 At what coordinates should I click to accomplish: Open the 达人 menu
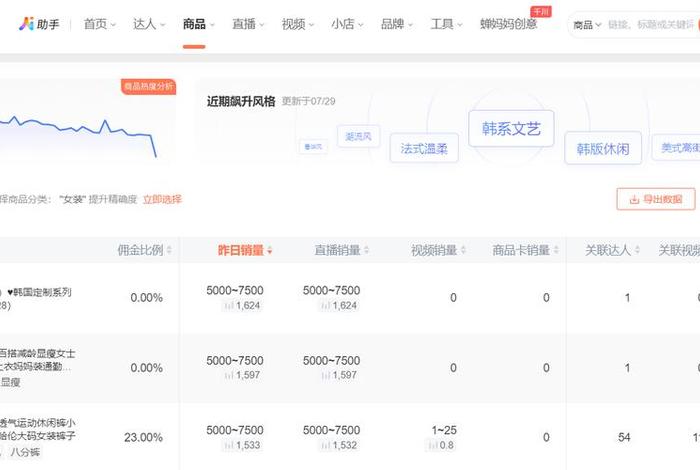click(149, 24)
